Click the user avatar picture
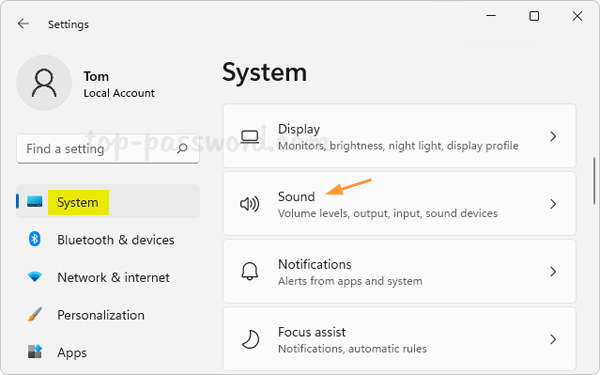 point(44,83)
